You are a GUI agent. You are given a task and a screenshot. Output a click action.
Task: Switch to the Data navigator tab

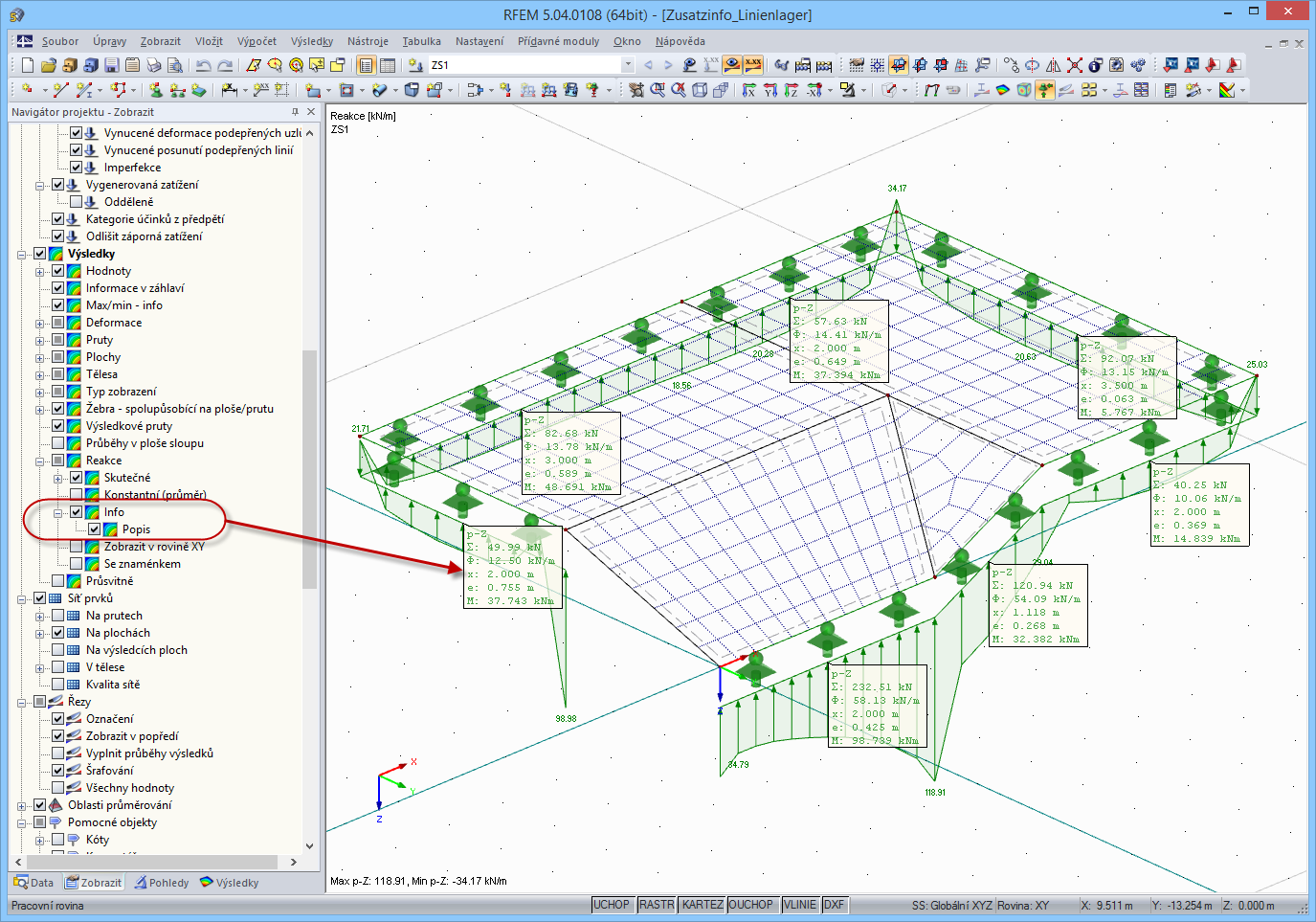[x=33, y=883]
